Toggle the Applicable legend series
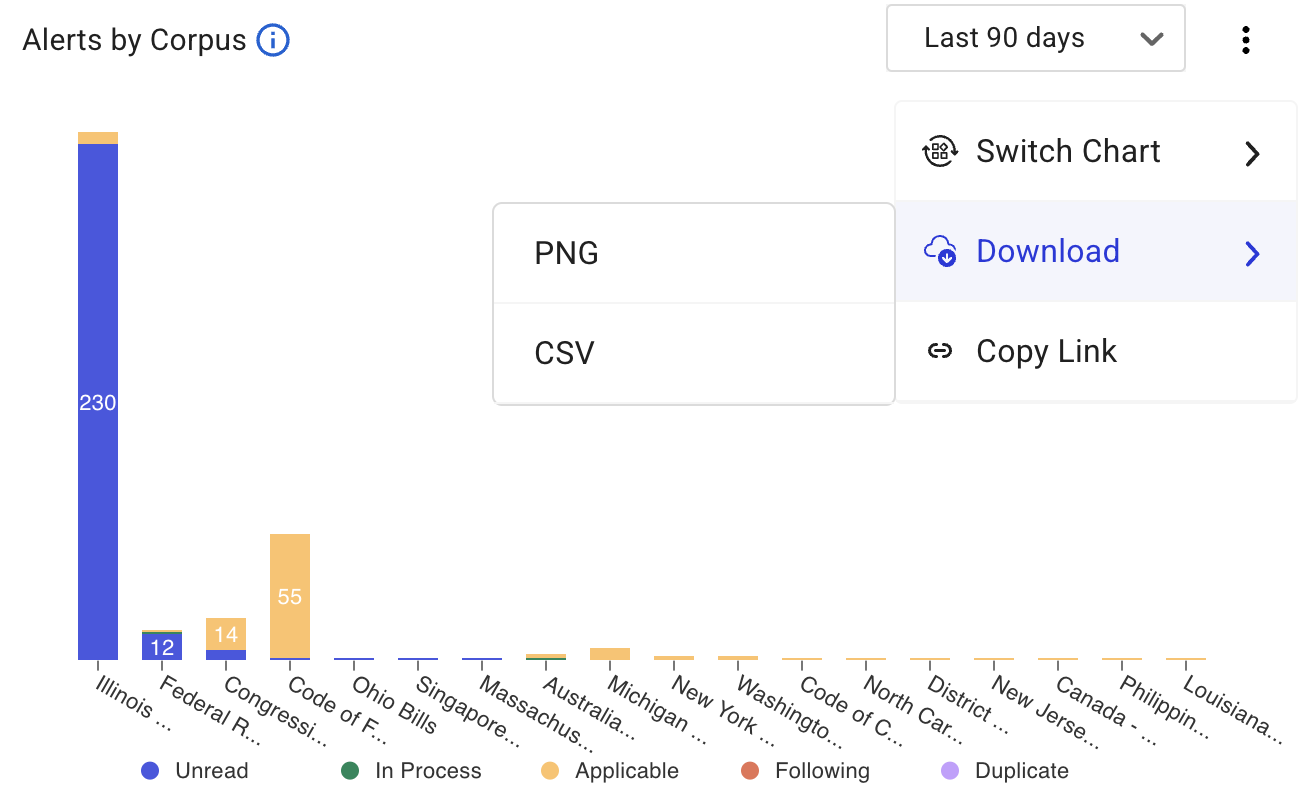Viewport: 1312px width, 802px height. click(x=609, y=771)
